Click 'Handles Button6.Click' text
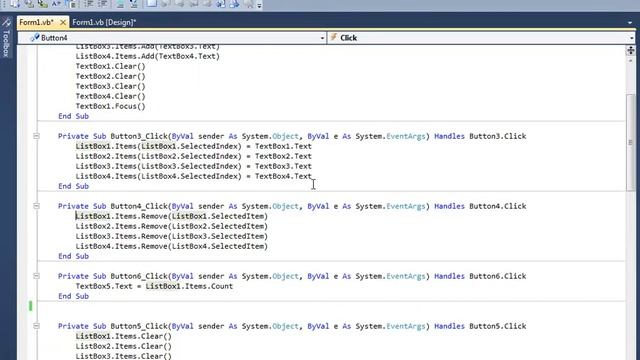The width and height of the screenshot is (640, 360). point(480,276)
